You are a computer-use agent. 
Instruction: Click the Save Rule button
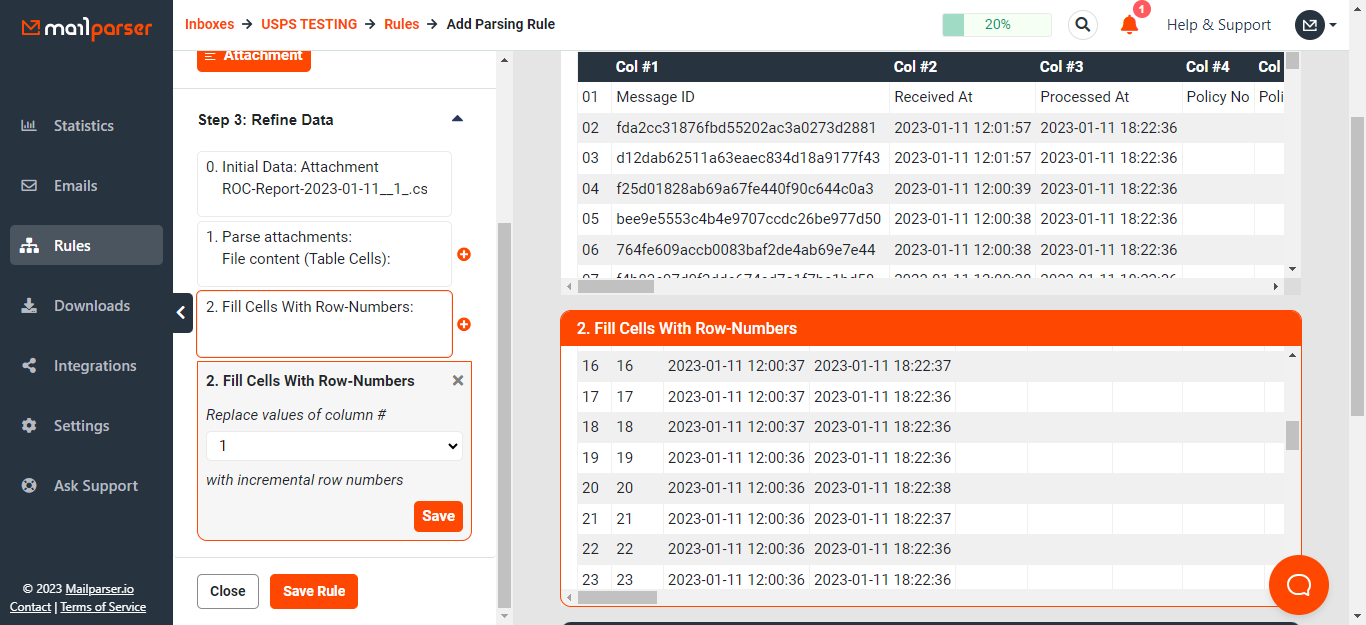coord(313,591)
